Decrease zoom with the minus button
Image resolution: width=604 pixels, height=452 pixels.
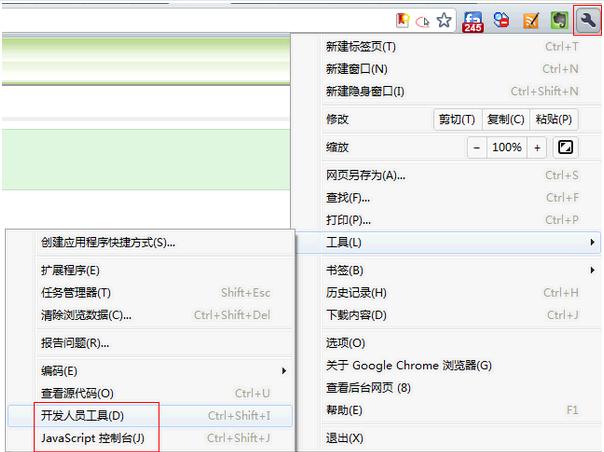click(x=476, y=147)
